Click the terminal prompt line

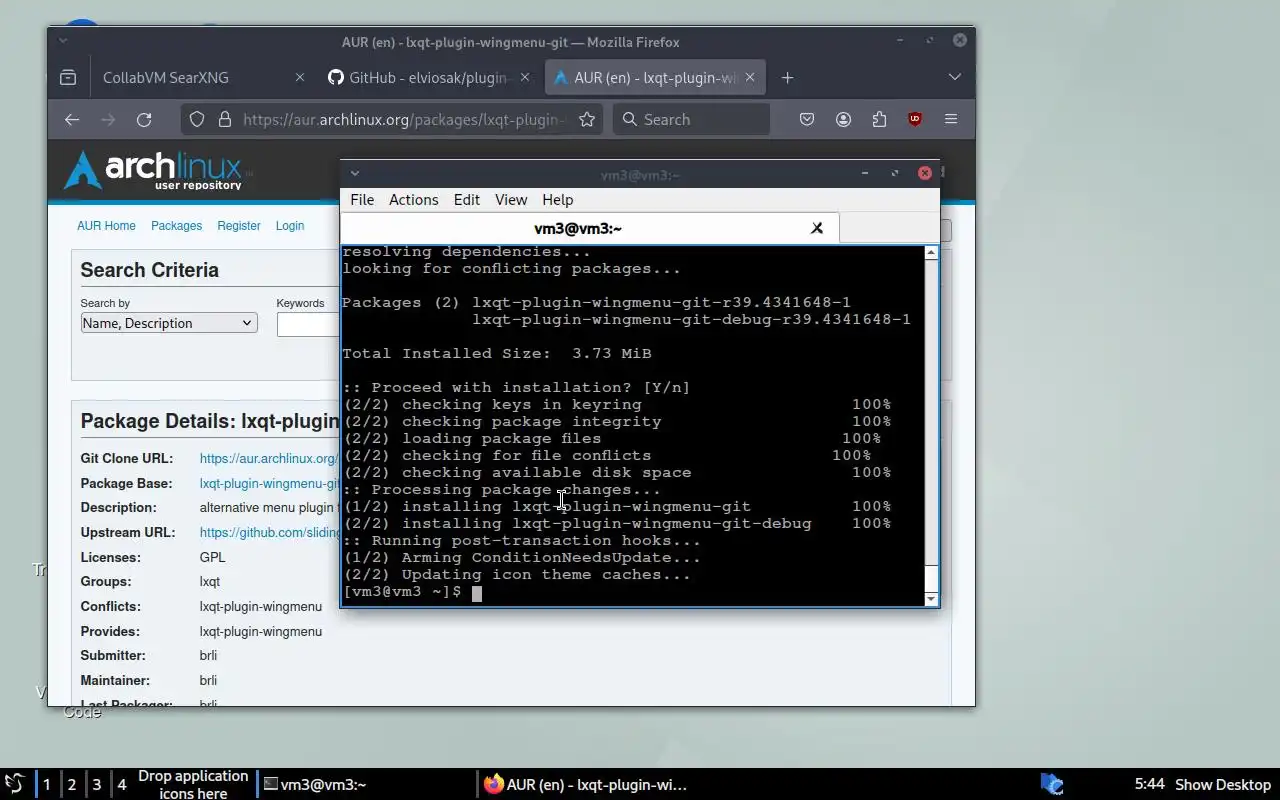[412, 592]
